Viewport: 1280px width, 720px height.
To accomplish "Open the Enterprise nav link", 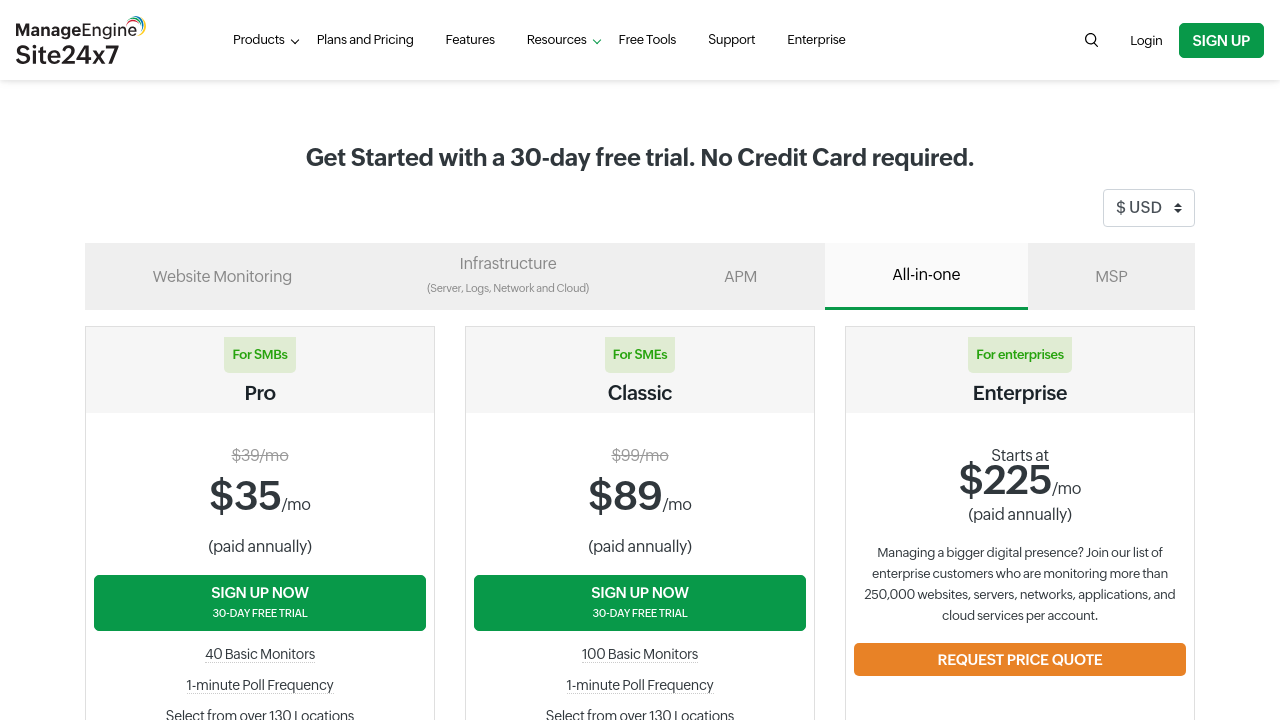I will pyautogui.click(x=816, y=40).
